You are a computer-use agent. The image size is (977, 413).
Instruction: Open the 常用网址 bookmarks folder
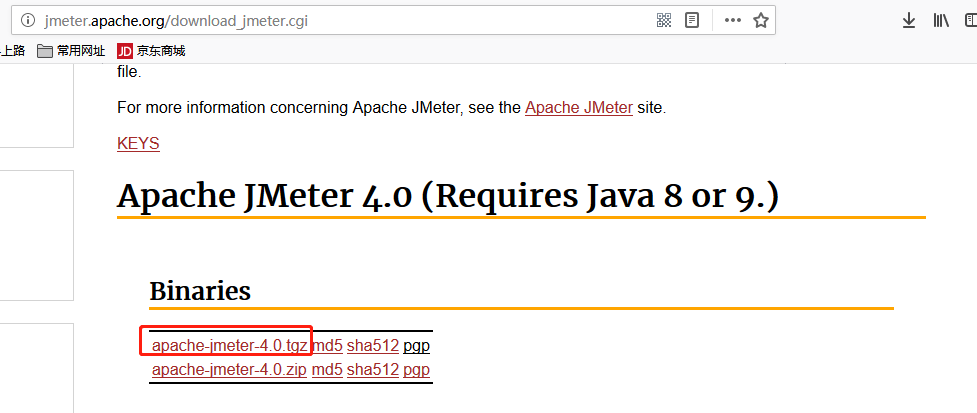pos(71,51)
